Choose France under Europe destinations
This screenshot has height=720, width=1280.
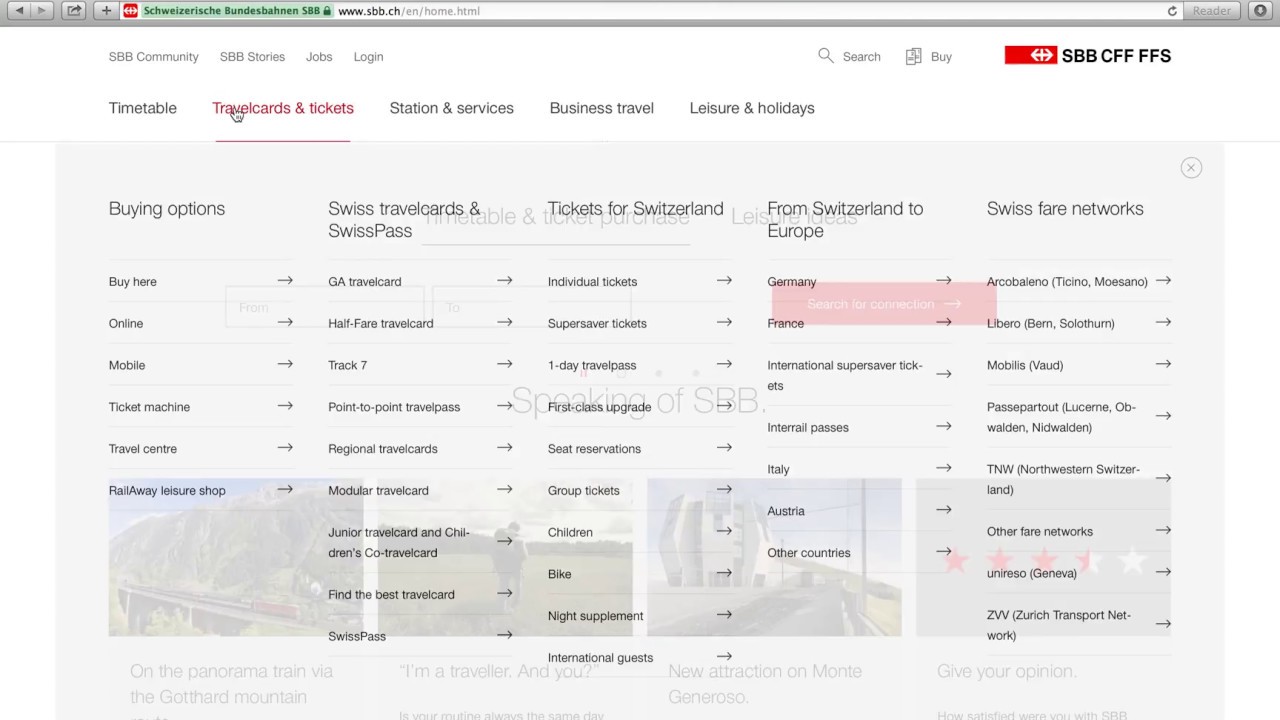coord(786,323)
